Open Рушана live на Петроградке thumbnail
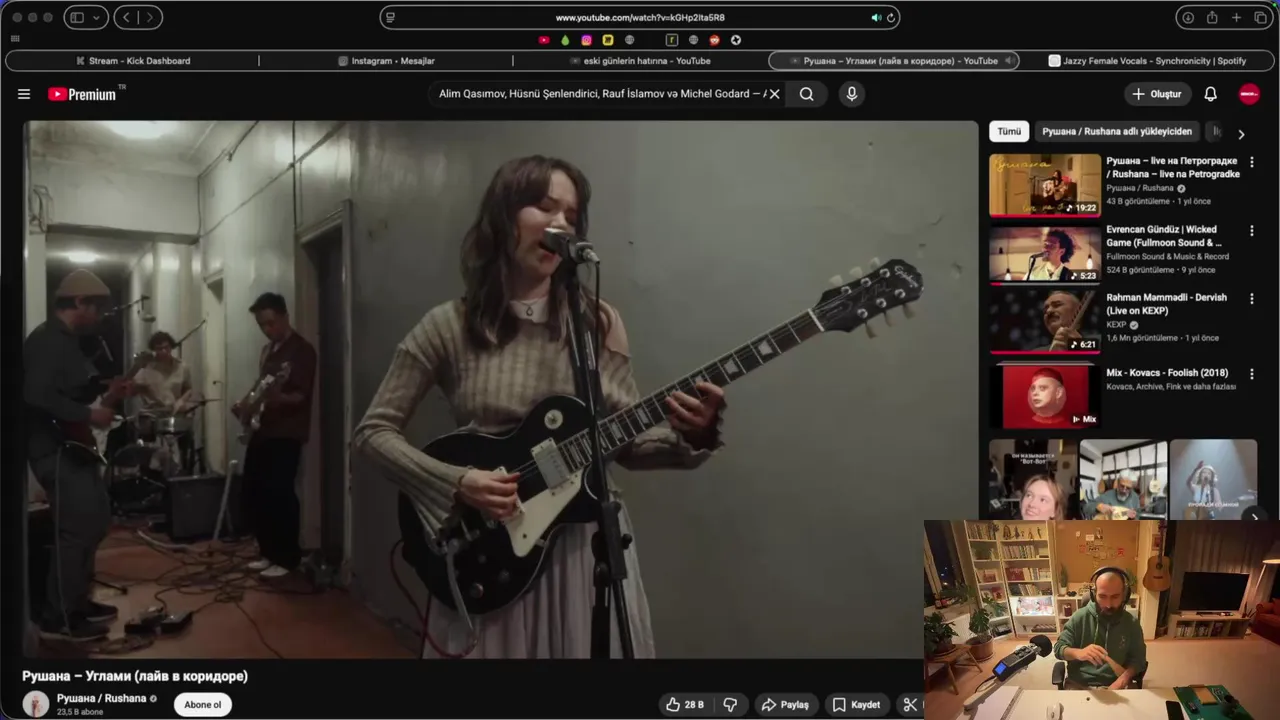1280x720 pixels. pos(1044,185)
